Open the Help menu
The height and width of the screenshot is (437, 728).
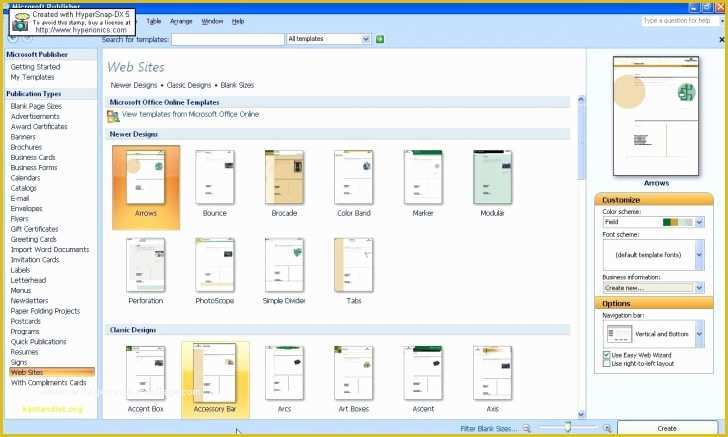238,21
